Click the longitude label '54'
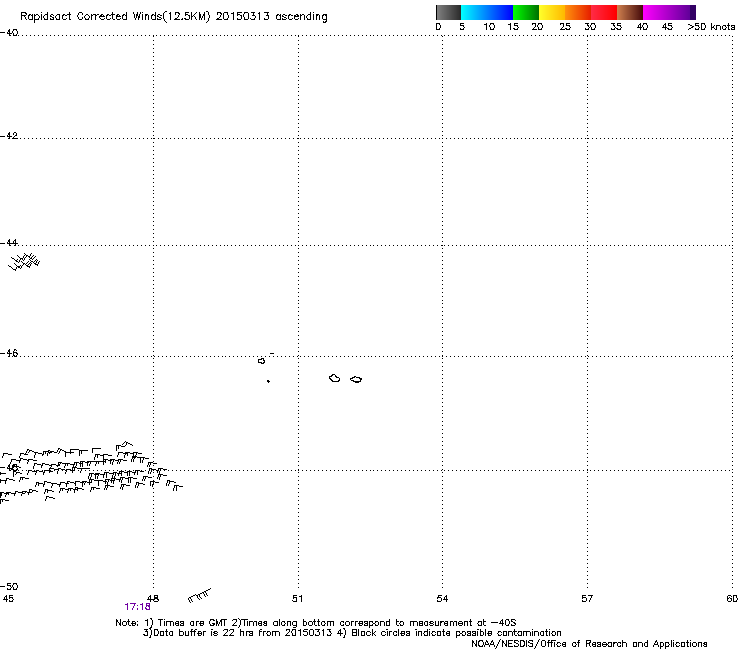This screenshot has width=740, height=650. pyautogui.click(x=442, y=599)
